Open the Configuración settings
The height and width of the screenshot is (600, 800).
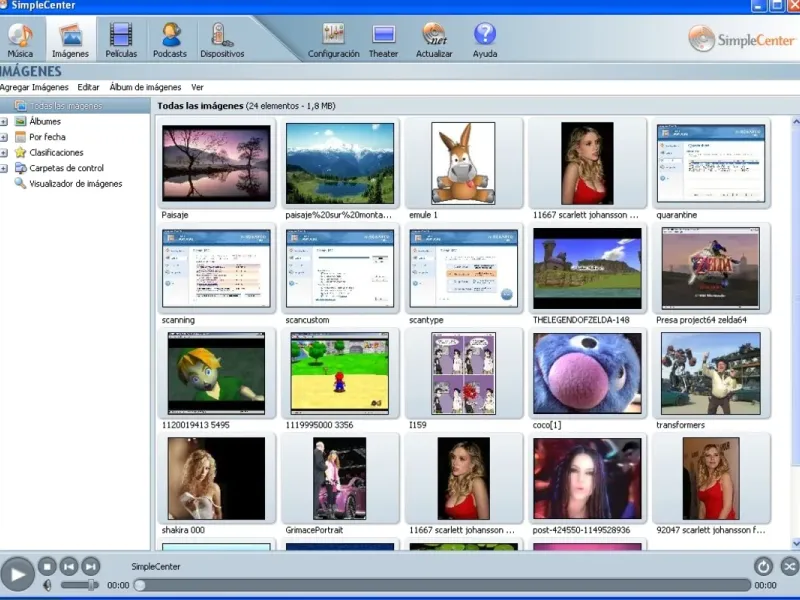(333, 40)
